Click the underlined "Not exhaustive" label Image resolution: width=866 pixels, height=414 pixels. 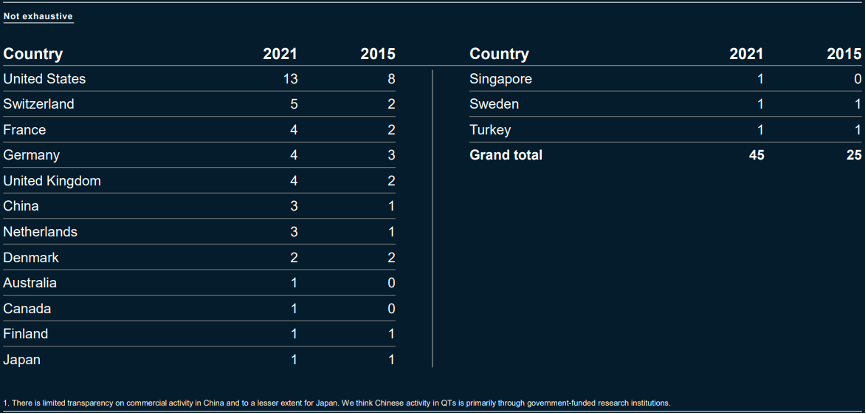(x=38, y=17)
